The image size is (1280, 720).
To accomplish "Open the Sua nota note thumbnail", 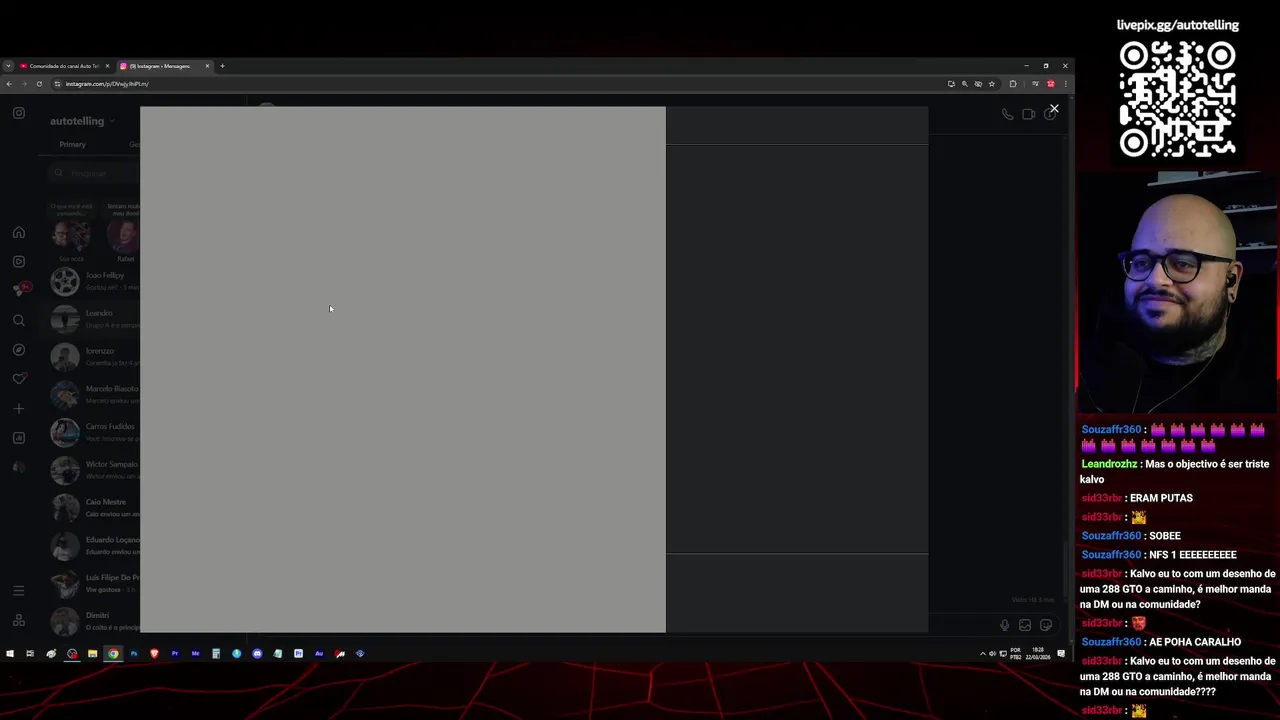I will point(71,236).
